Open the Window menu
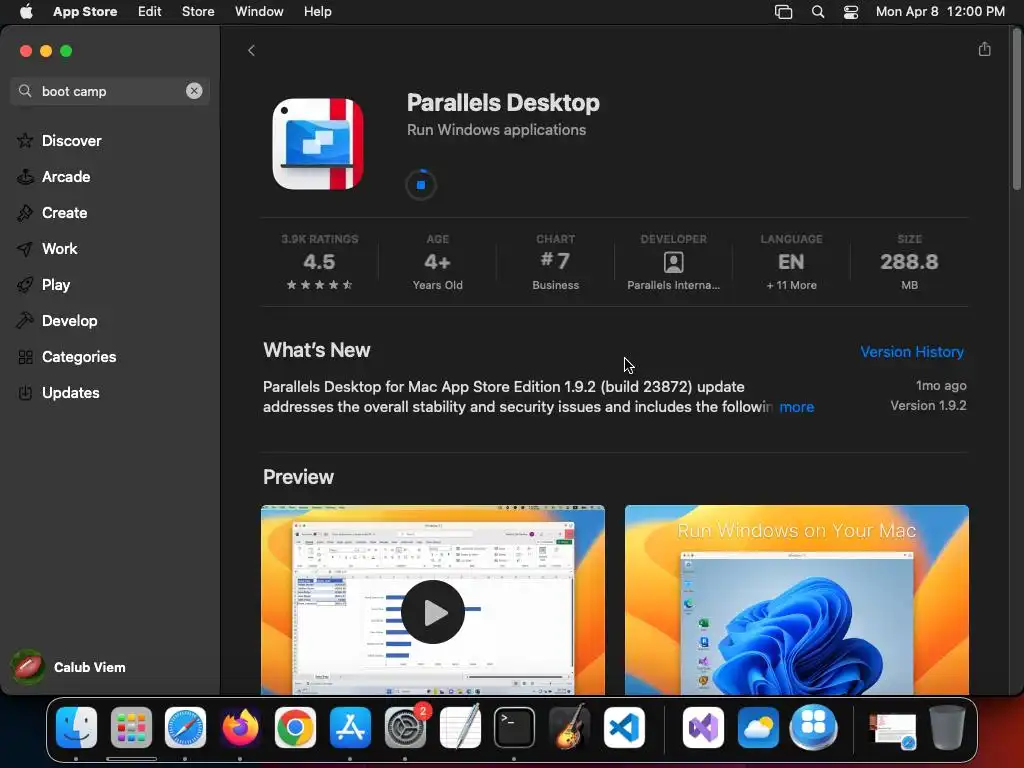The image size is (1024, 768). click(x=259, y=12)
